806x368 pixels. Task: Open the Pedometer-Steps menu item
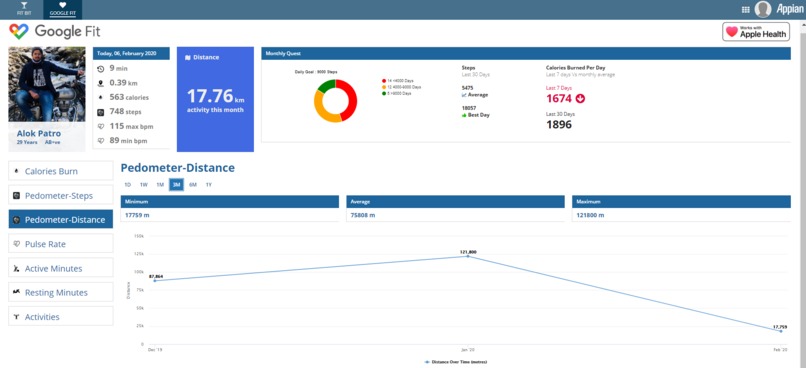point(61,195)
